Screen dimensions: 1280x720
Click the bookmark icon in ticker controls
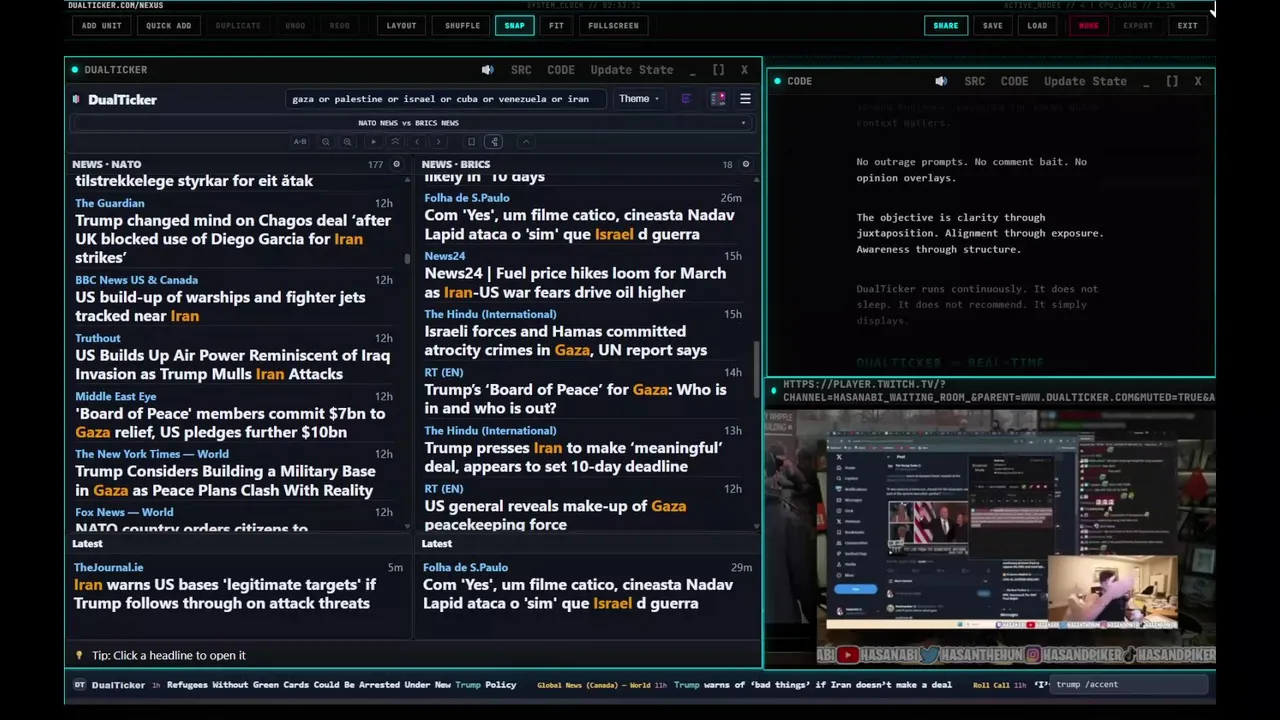pyautogui.click(x=472, y=142)
